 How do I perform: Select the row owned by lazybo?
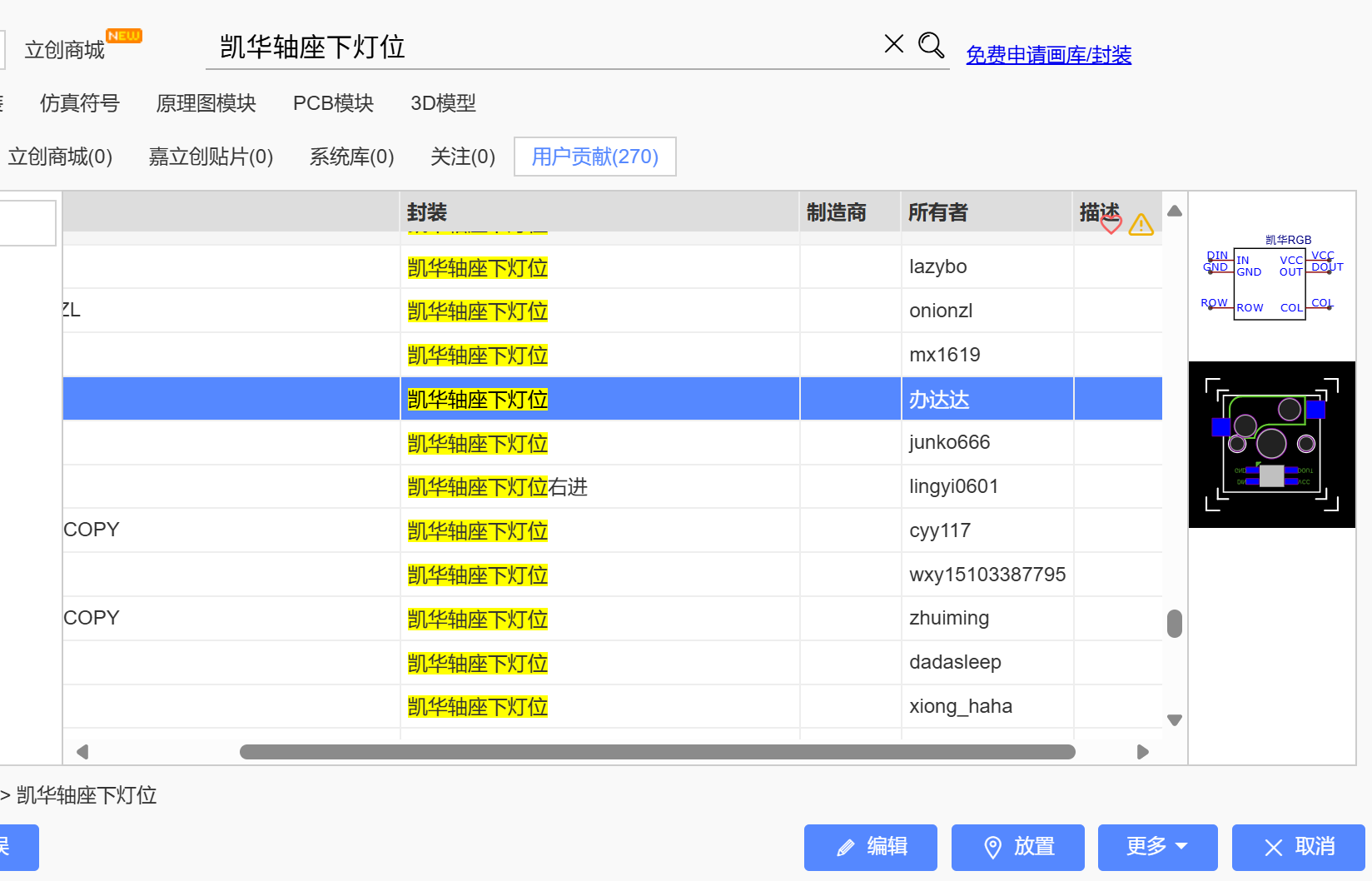tap(613, 267)
